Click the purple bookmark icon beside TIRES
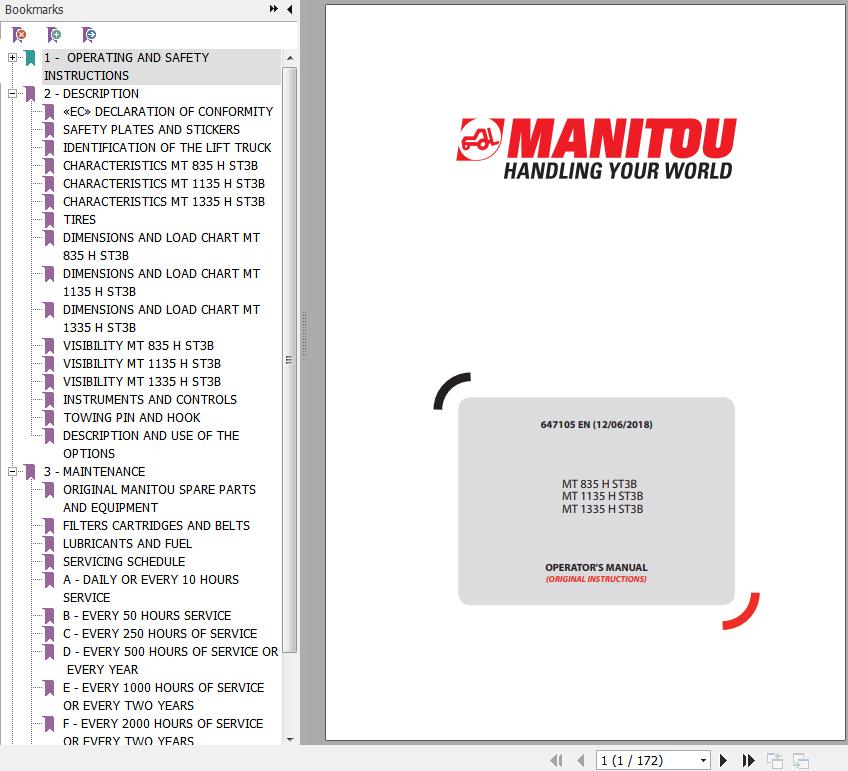 tap(49, 220)
